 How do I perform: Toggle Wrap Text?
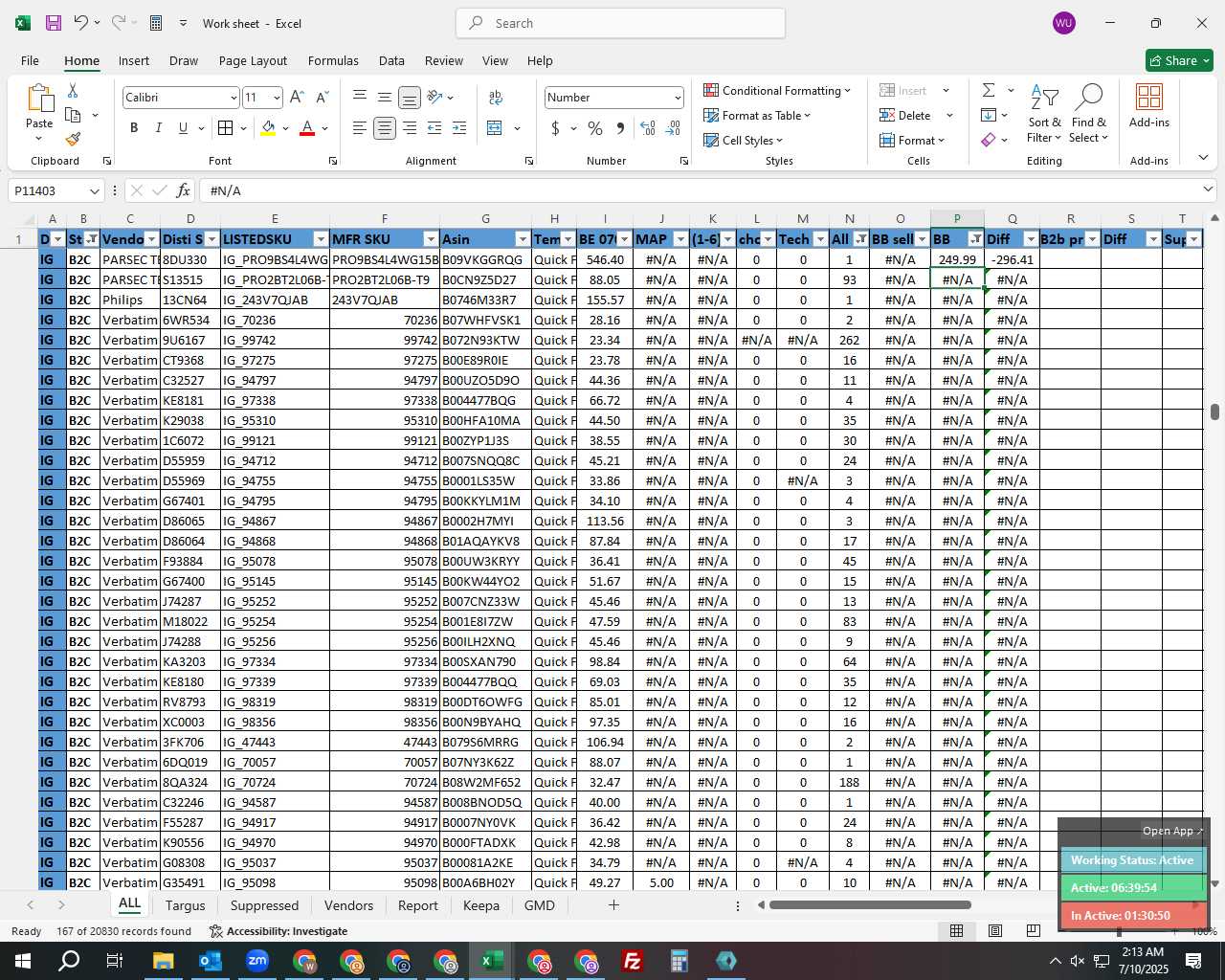pos(496,97)
